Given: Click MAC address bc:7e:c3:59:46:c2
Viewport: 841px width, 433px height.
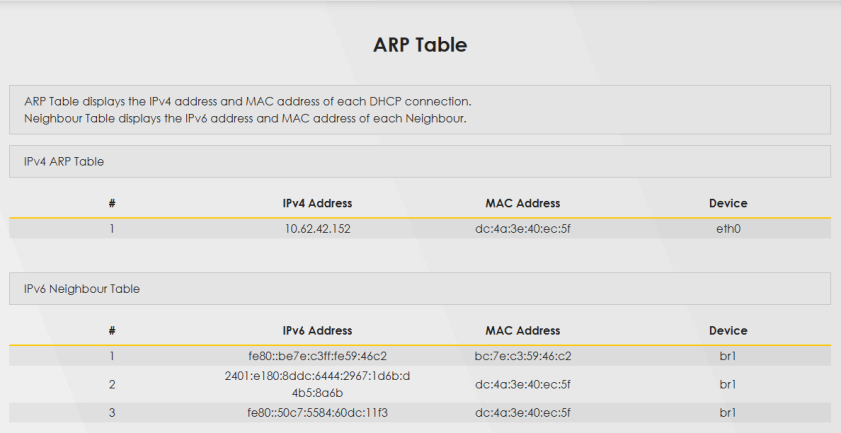Looking at the screenshot, I should click(x=522, y=356).
